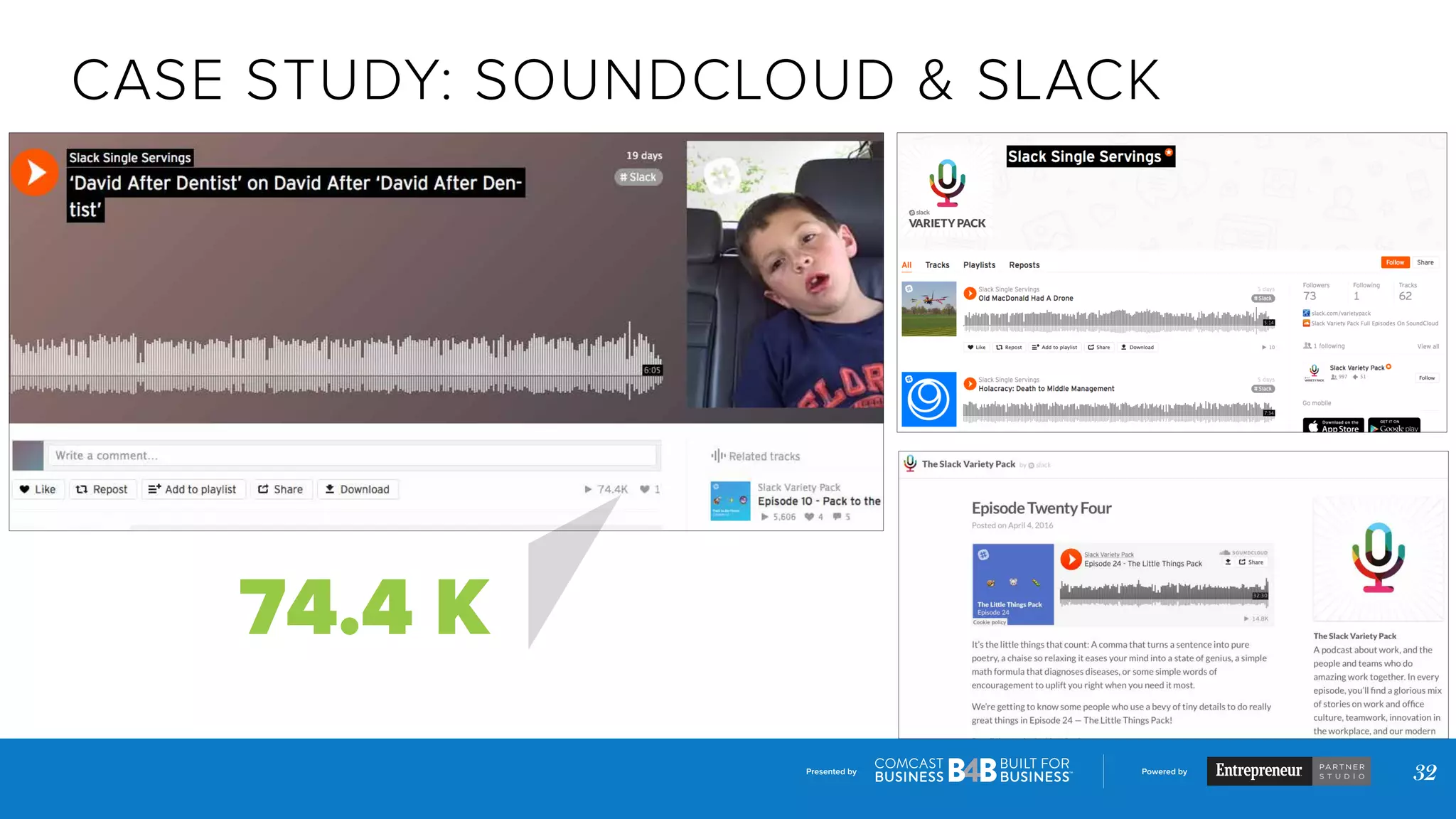Screen dimensions: 1456x819
Task: Focus the 'Write a comment...' field
Action: tap(353, 455)
